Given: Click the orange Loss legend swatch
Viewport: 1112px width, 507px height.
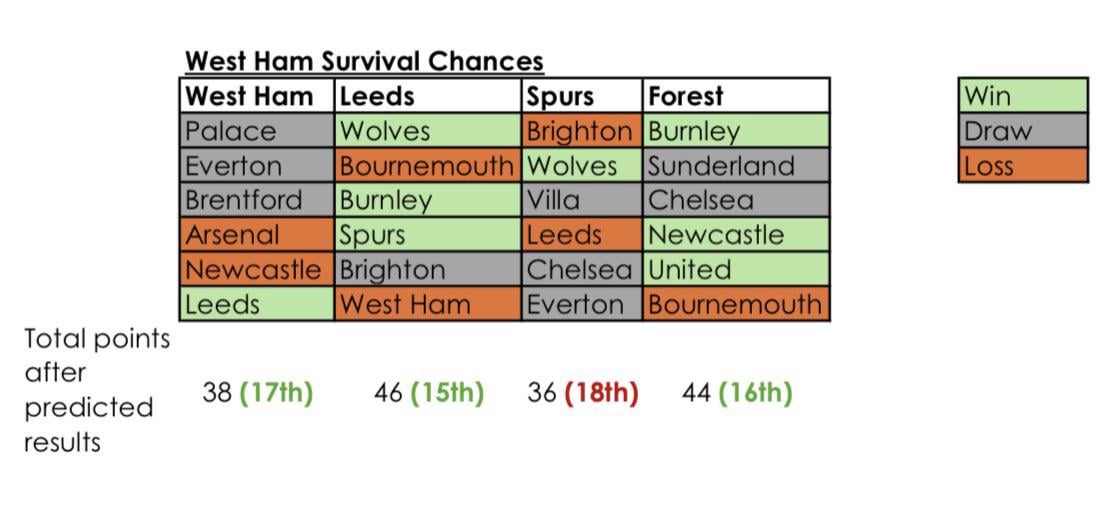Looking at the screenshot, I should pos(1022,166).
